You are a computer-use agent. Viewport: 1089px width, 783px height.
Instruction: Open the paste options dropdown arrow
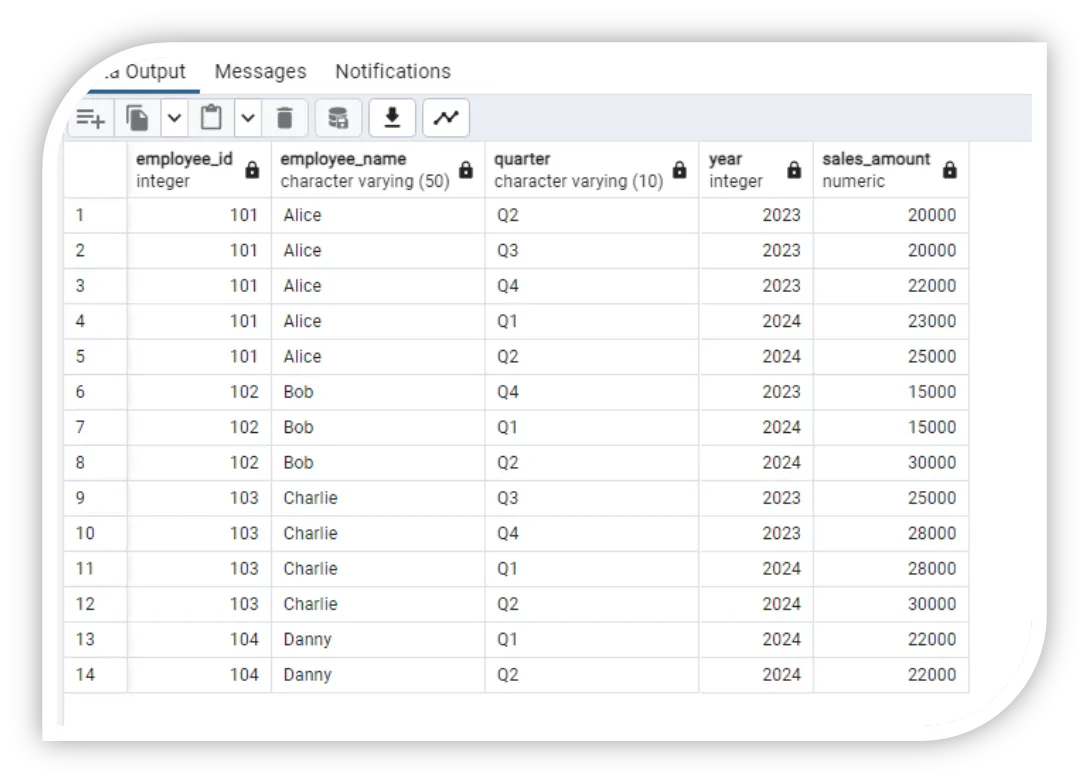tap(247, 117)
